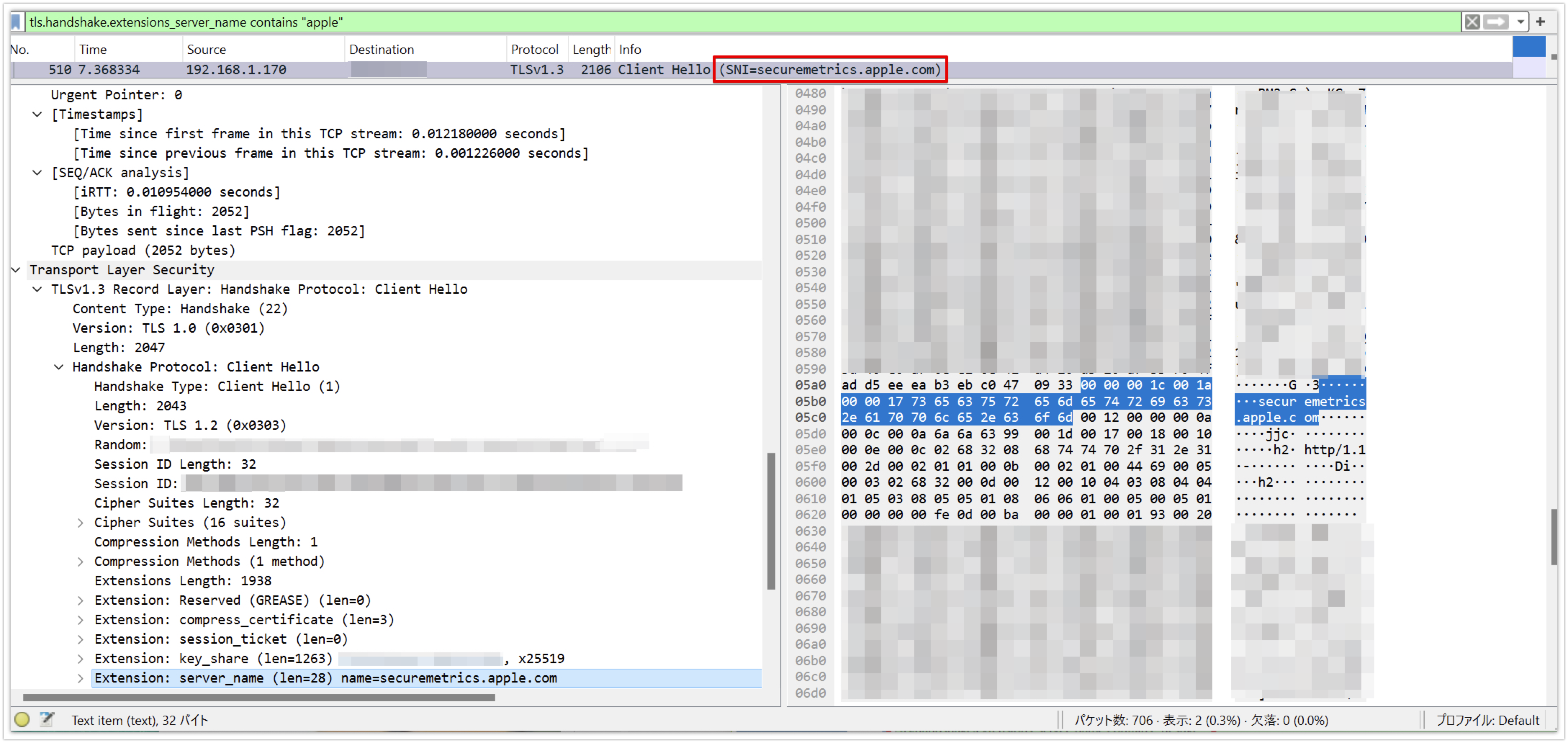Select TCP payload (2052 bytes) line
1568x743 pixels.
[143, 250]
